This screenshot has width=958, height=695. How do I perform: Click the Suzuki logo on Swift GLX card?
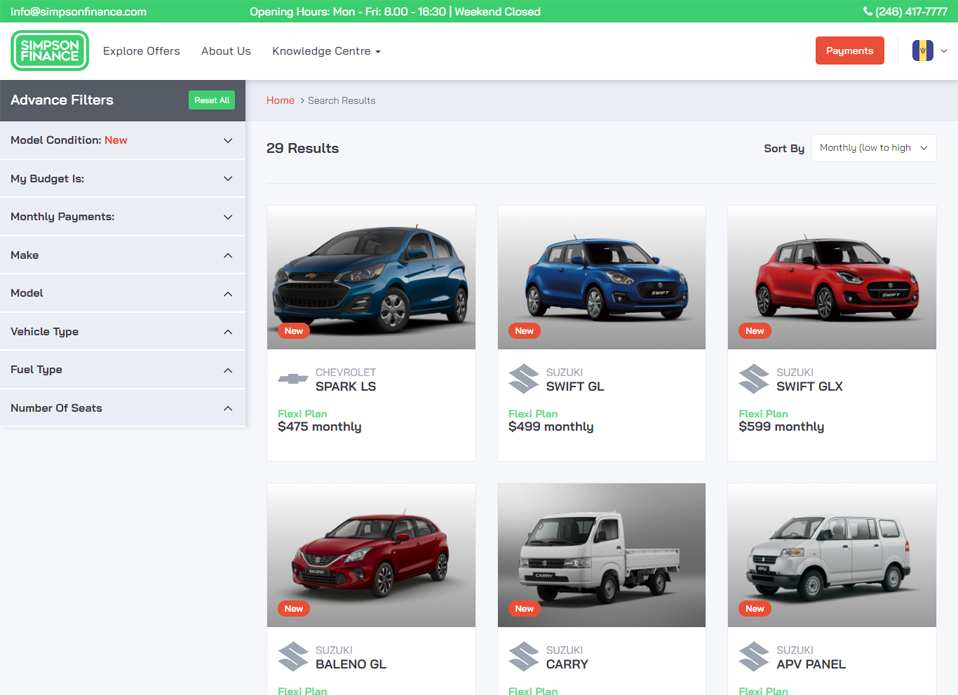click(754, 379)
